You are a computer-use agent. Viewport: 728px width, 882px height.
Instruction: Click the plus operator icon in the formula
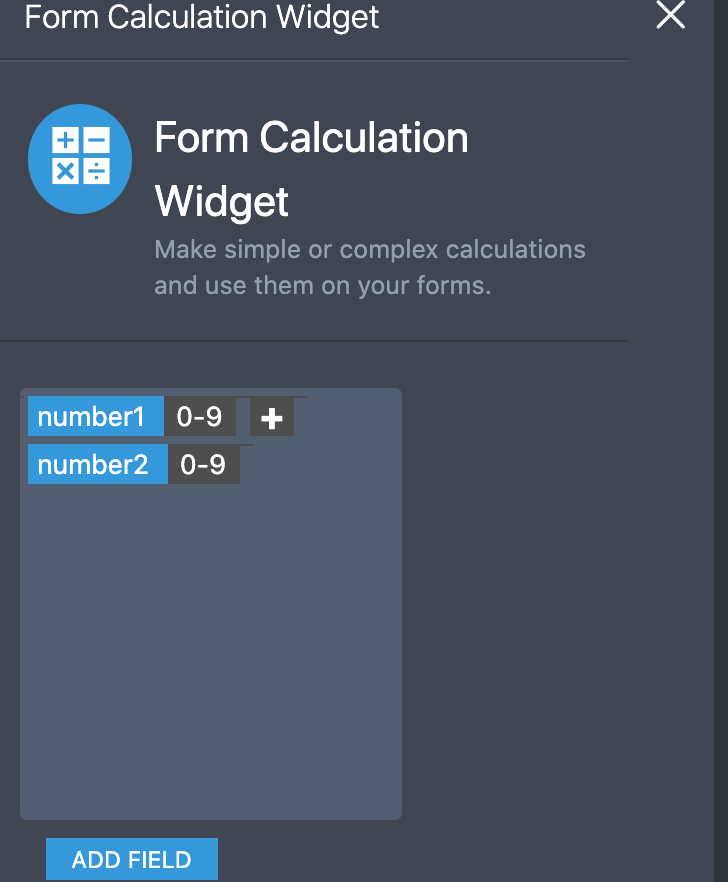click(271, 417)
